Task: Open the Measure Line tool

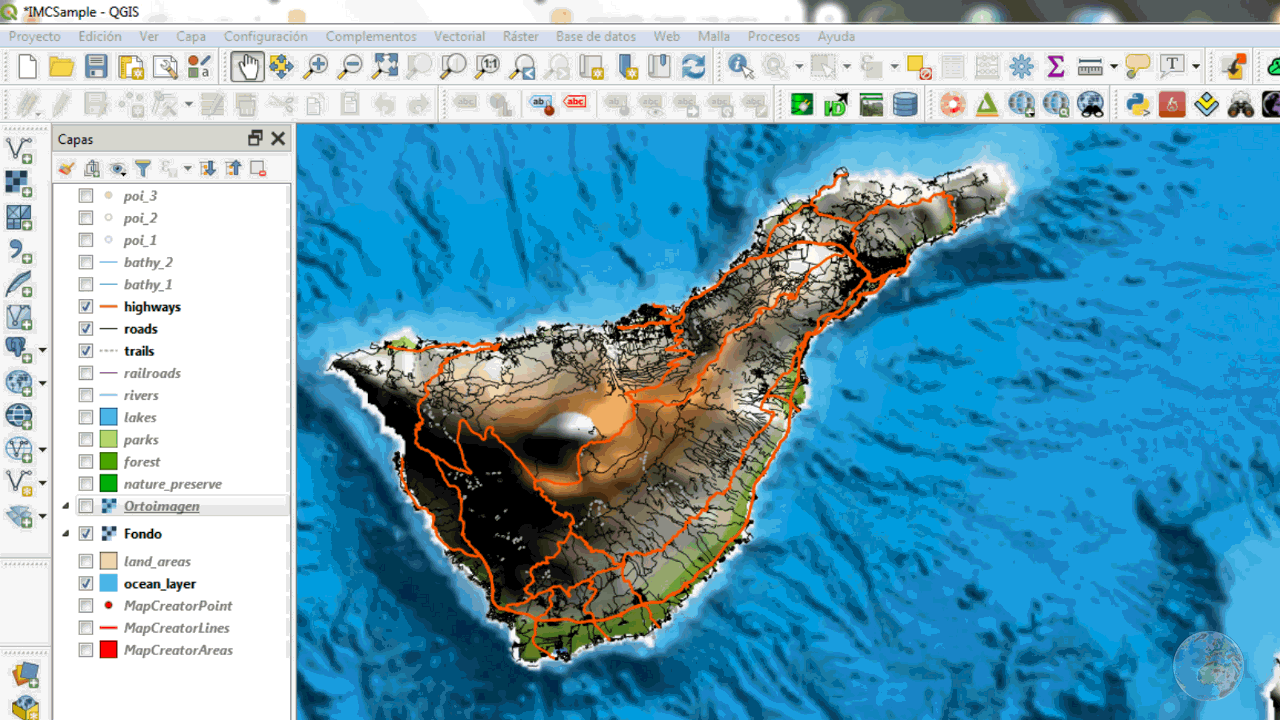Action: pyautogui.click(x=1092, y=66)
